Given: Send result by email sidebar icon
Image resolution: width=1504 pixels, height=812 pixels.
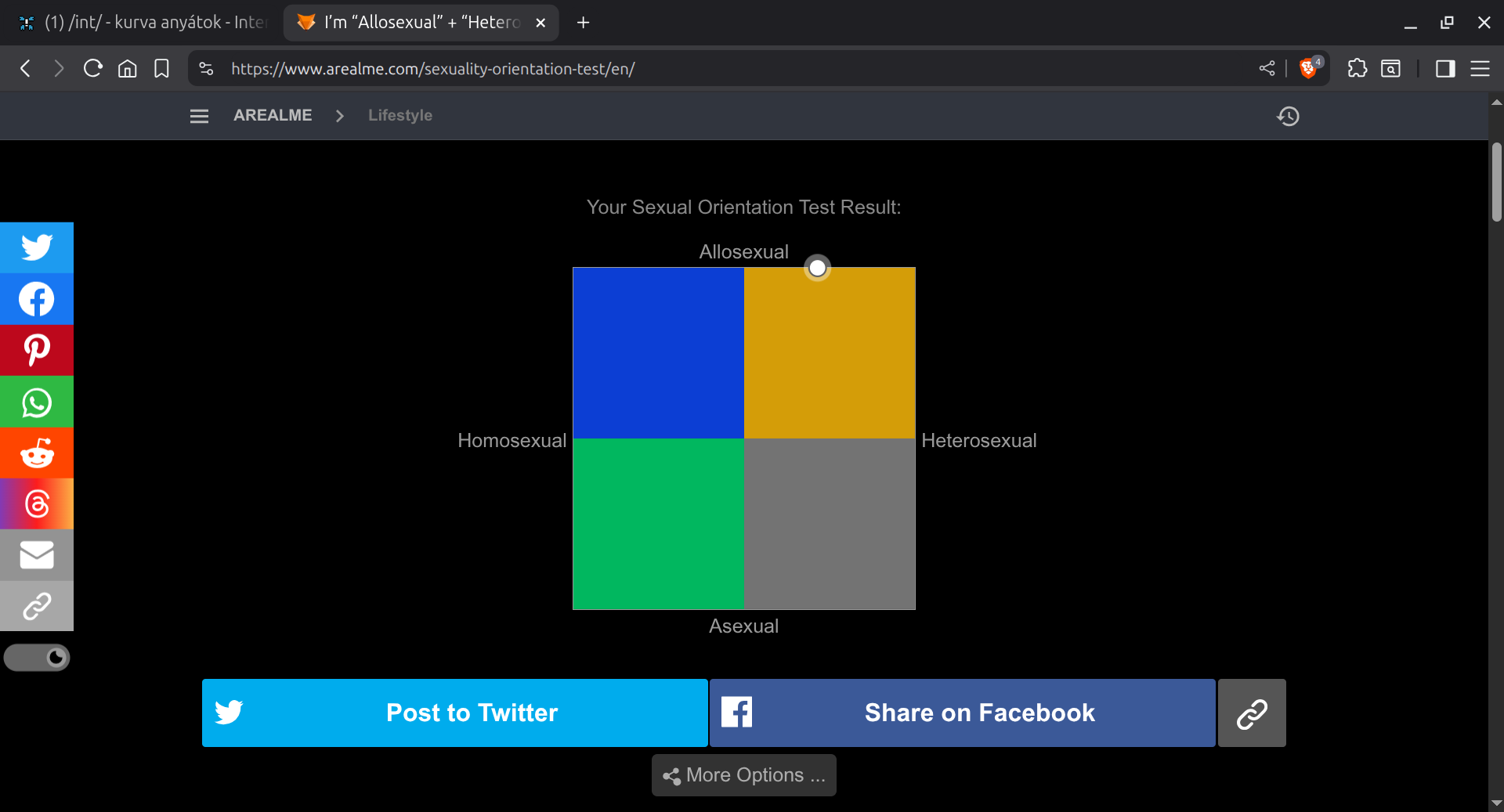Looking at the screenshot, I should (37, 555).
